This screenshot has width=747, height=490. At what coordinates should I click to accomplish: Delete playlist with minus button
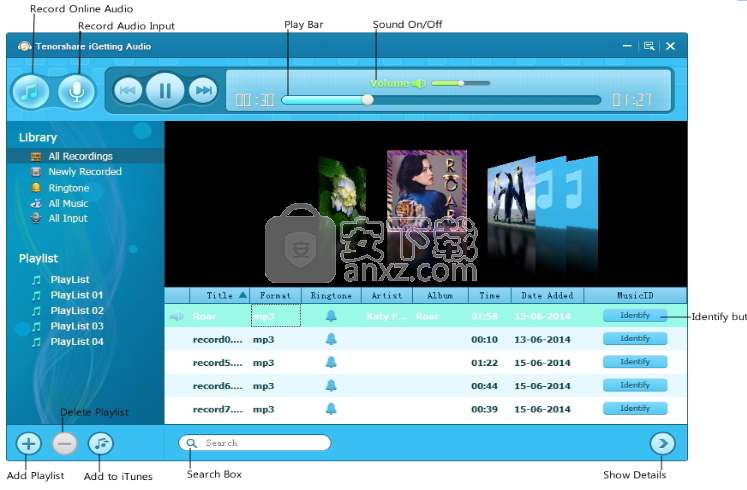(64, 444)
